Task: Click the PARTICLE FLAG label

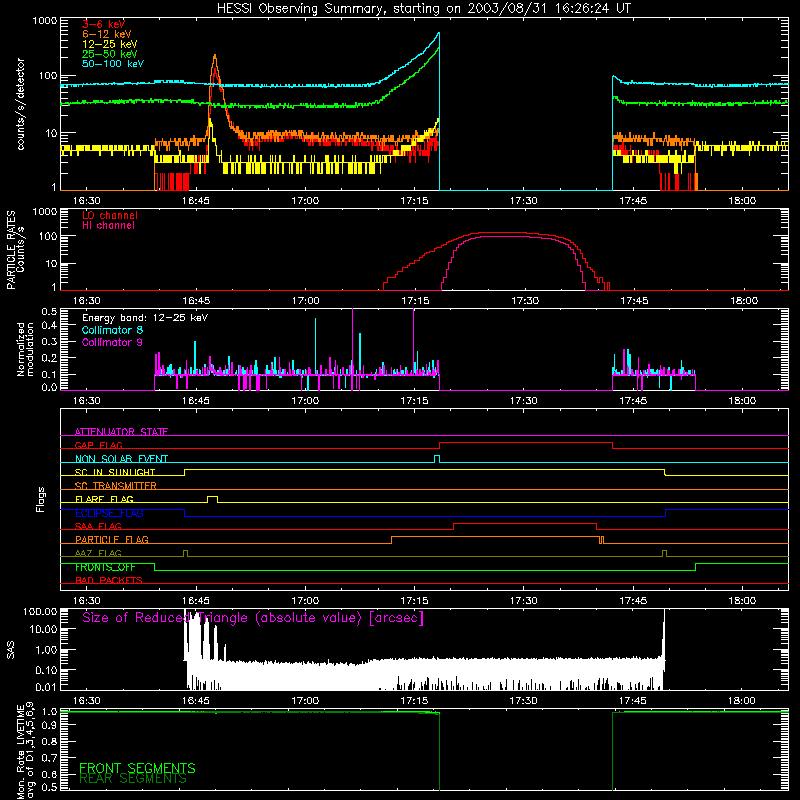Action: click(112, 539)
